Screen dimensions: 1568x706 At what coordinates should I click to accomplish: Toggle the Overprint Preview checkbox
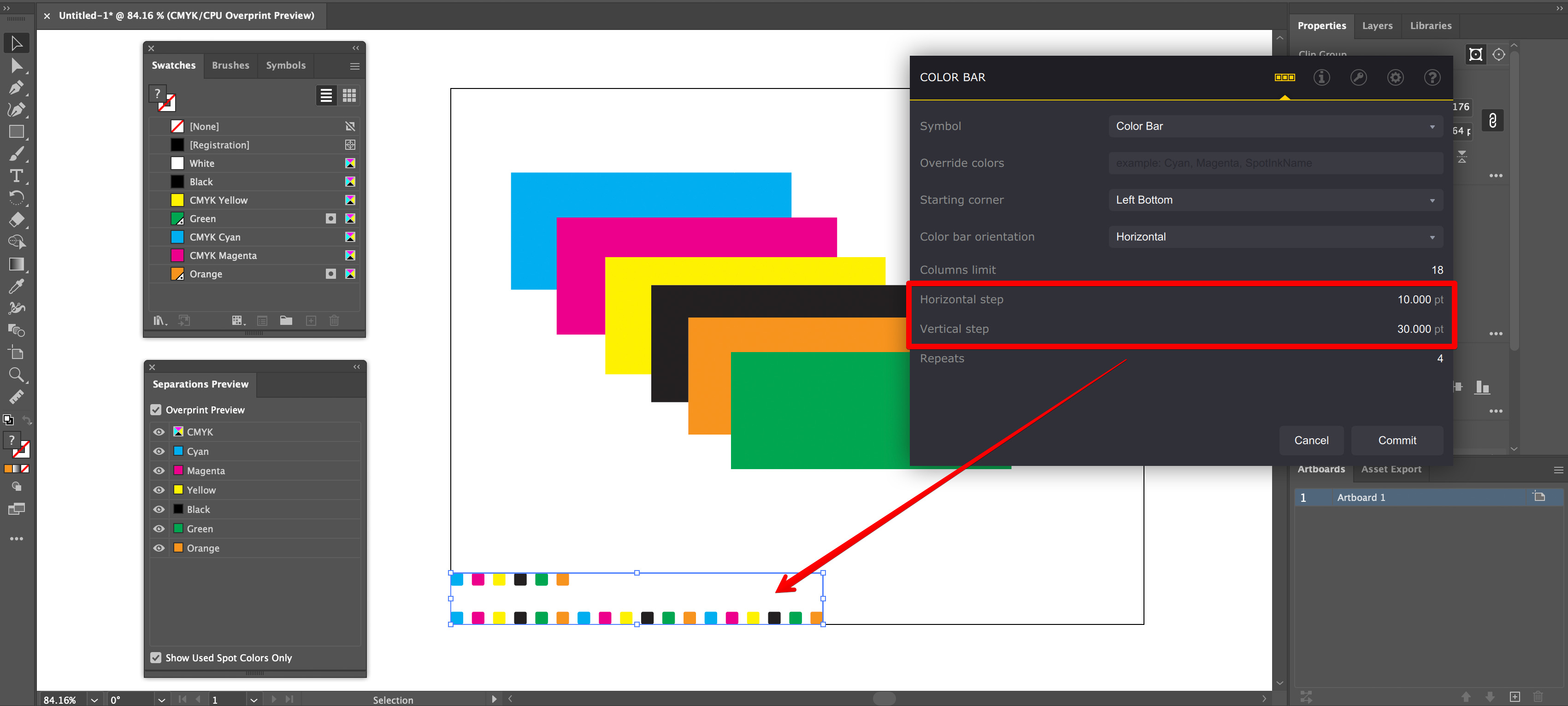point(156,410)
